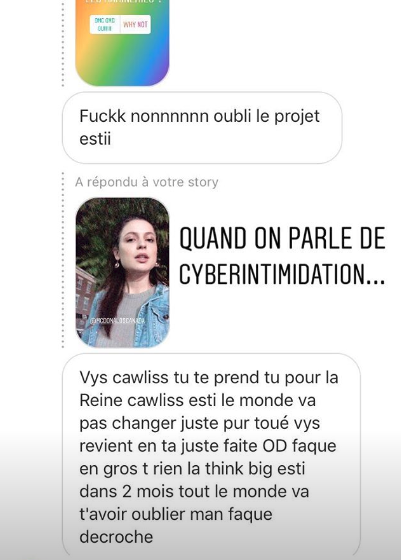Tap the @mcdonaldscanada mention on the story

pos(117,320)
